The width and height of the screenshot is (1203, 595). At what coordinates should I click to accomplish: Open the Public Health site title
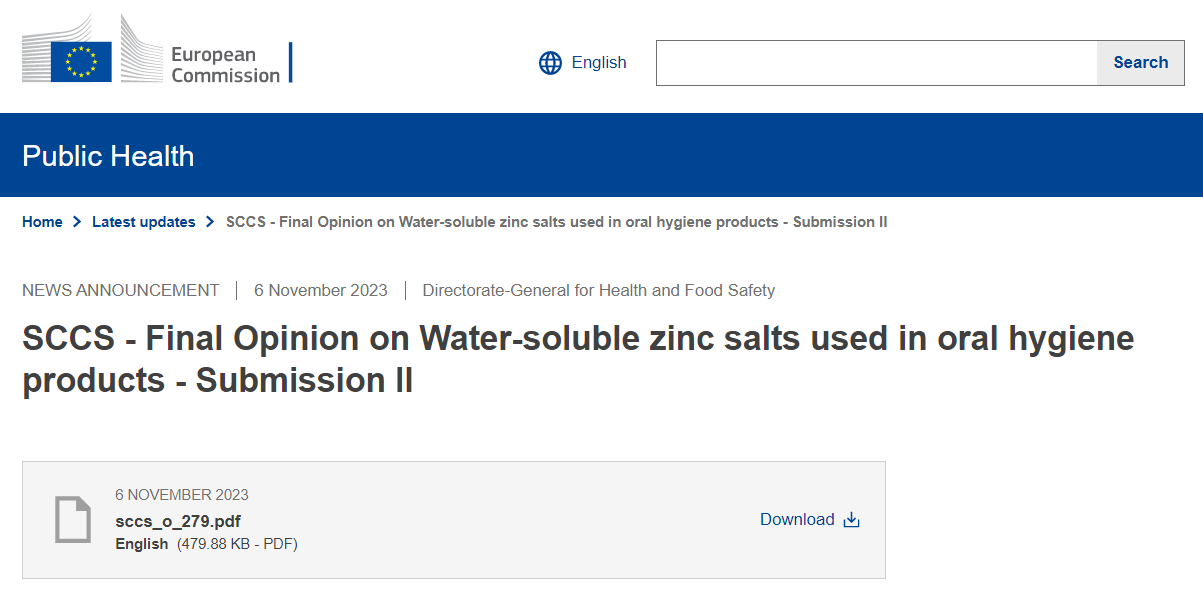[108, 156]
